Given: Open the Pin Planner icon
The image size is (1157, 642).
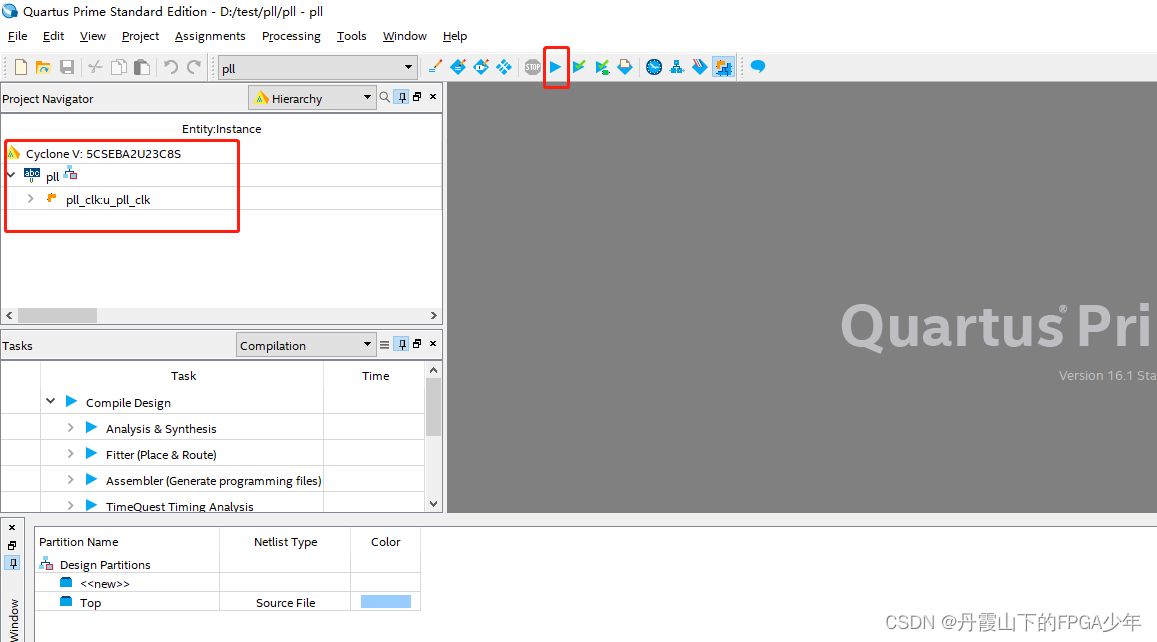Looking at the screenshot, I should click(x=458, y=67).
